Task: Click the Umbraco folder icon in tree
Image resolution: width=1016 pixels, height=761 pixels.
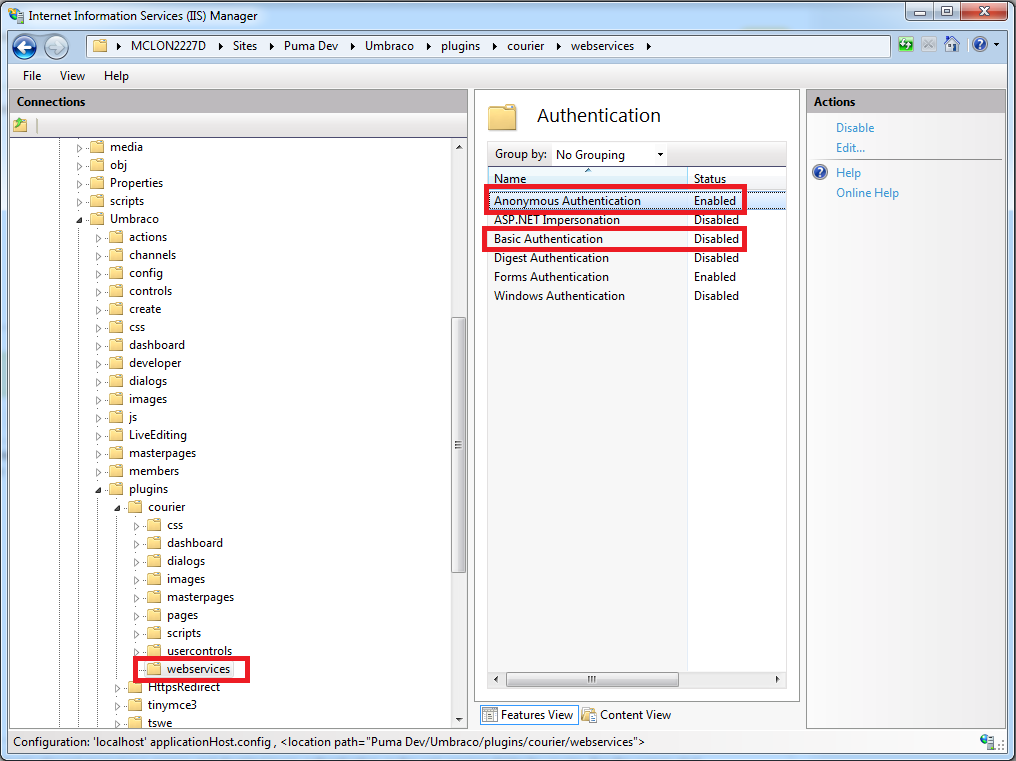Action: coord(97,219)
